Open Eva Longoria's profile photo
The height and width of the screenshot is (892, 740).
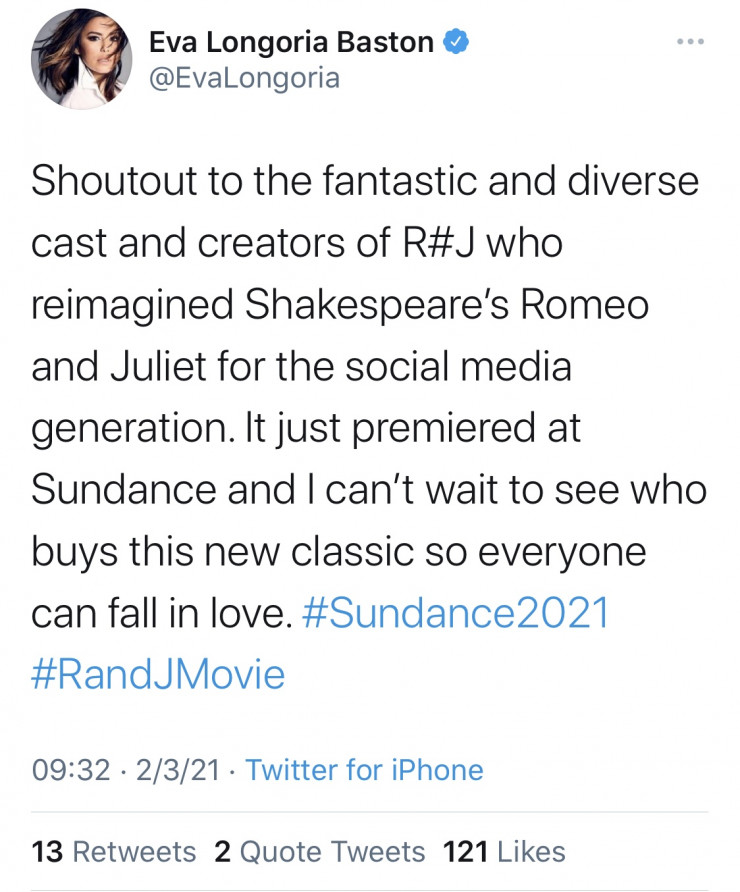tap(82, 59)
